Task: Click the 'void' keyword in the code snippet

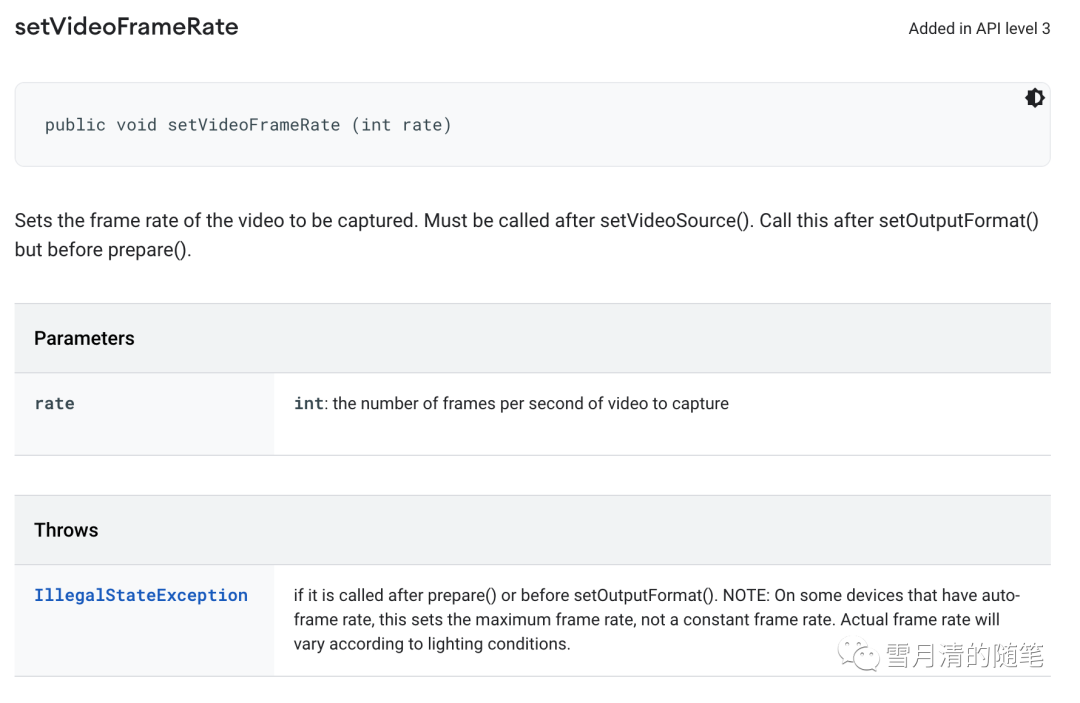Action: pos(136,125)
